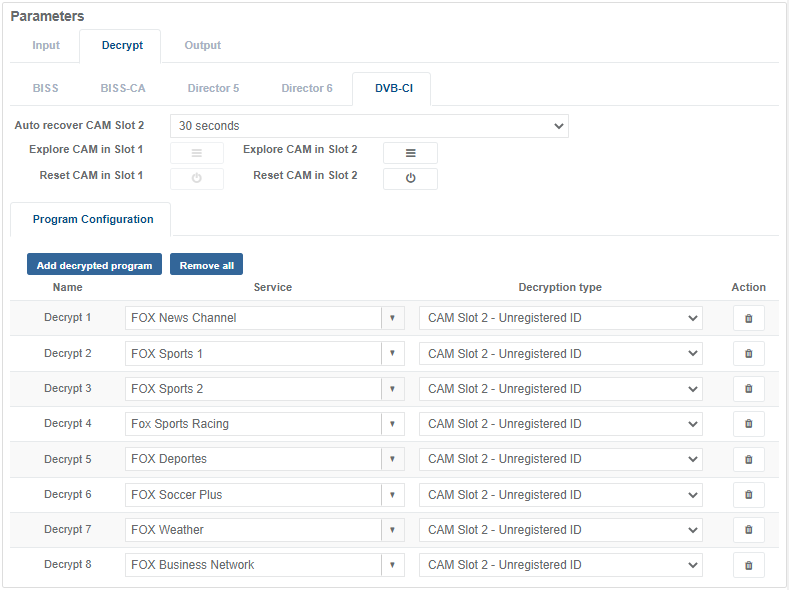Open the BISS-CA tab

123,88
